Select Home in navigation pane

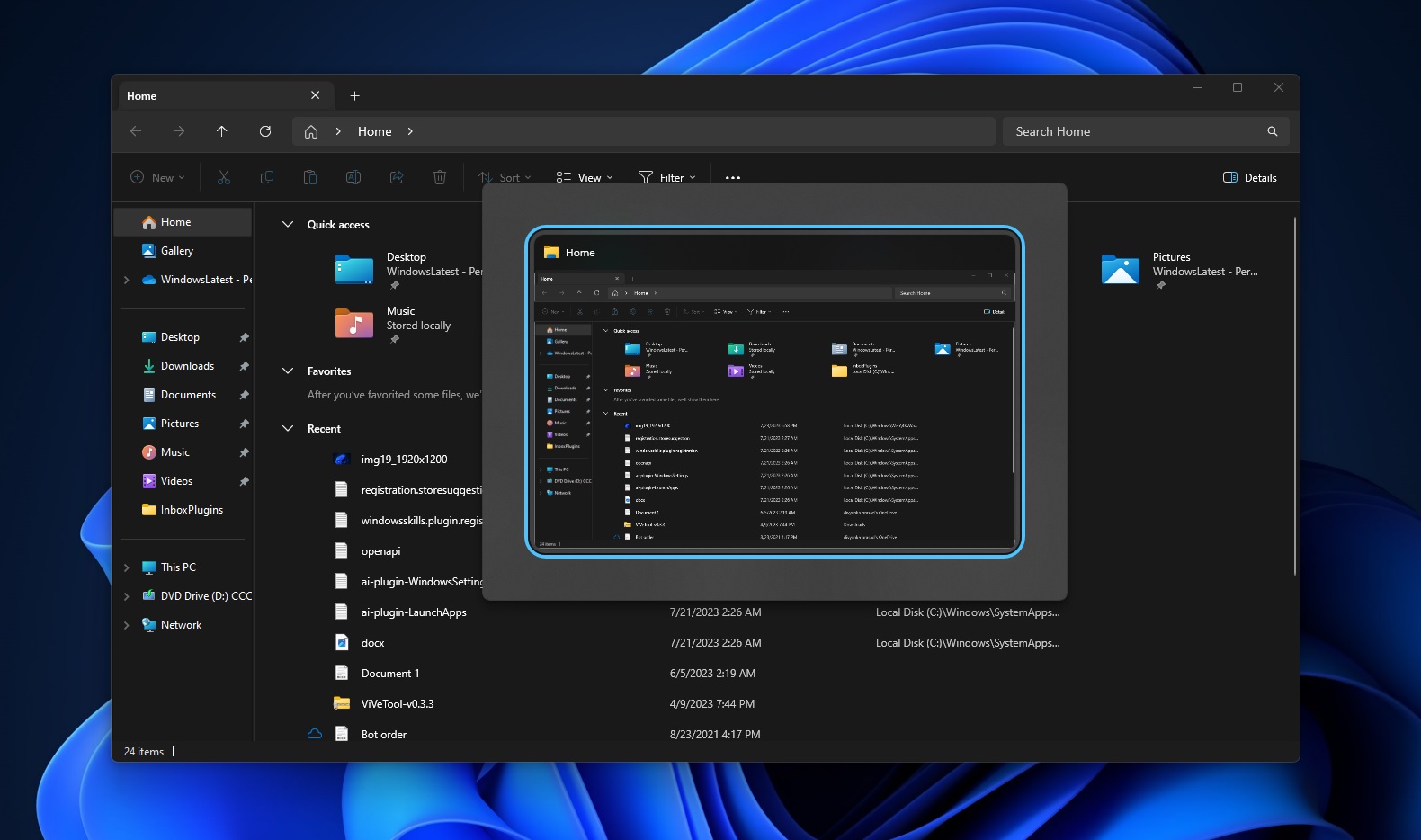[x=183, y=222]
